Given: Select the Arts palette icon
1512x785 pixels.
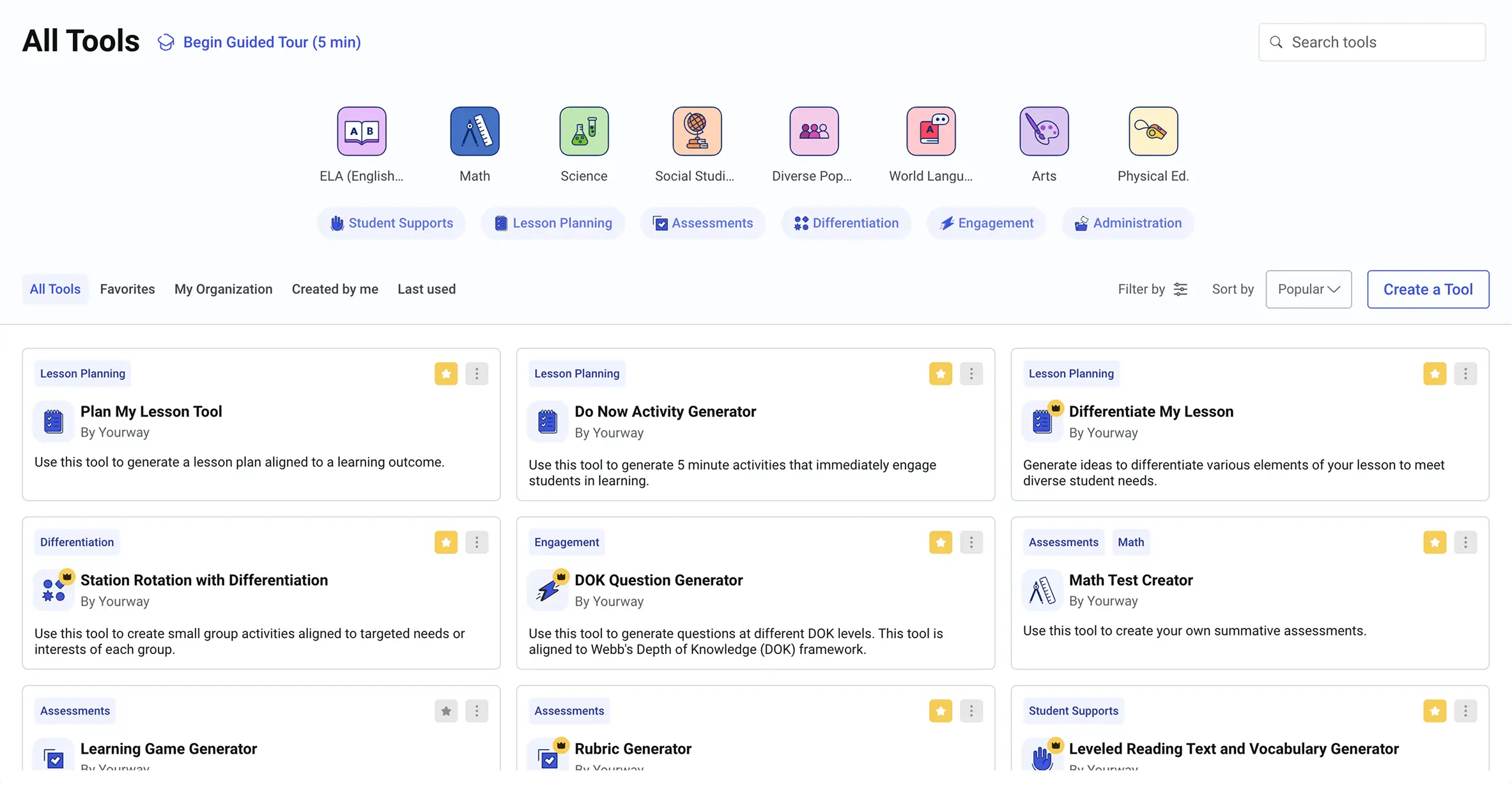Looking at the screenshot, I should [x=1044, y=132].
